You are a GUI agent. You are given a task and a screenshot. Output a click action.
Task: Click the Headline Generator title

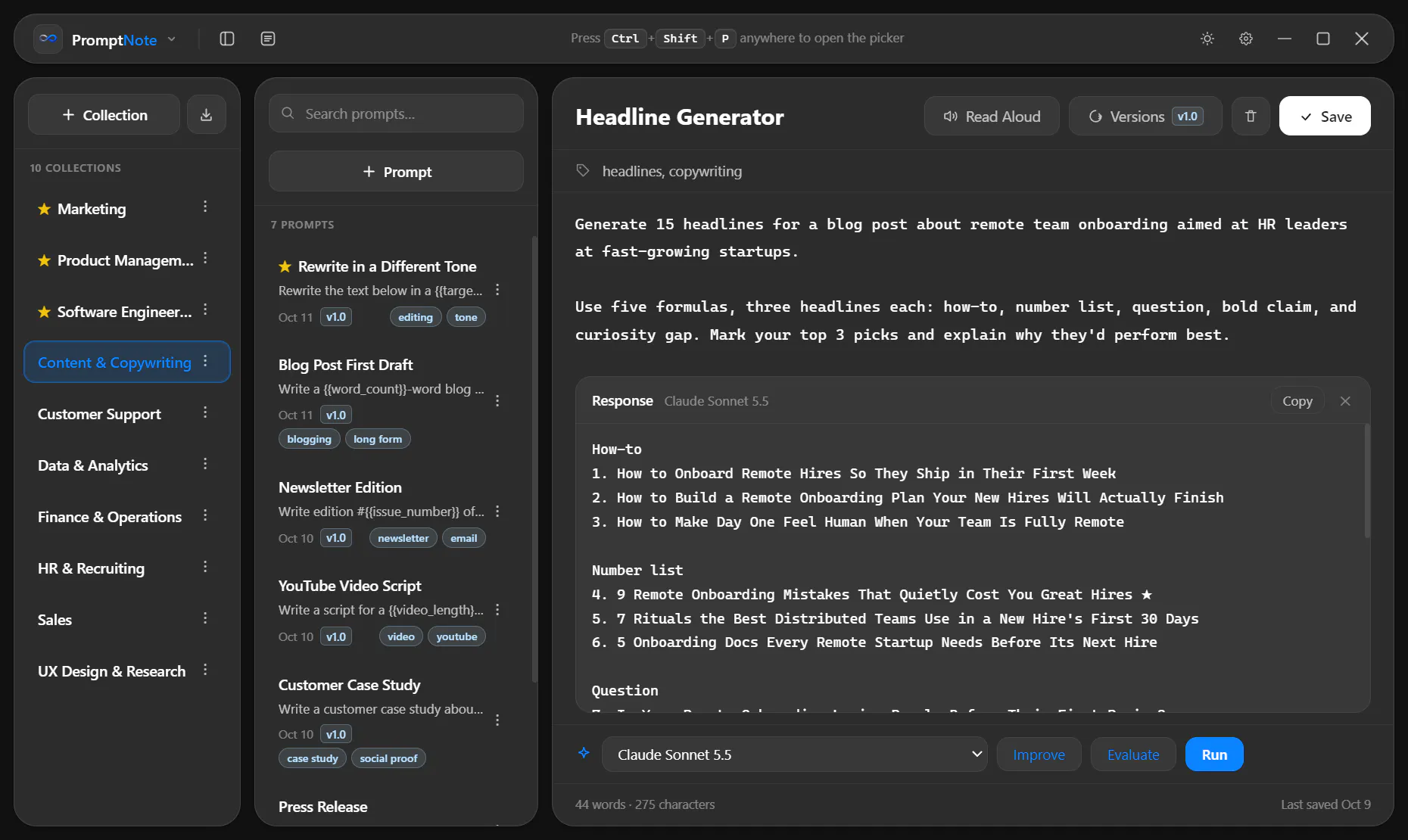click(679, 117)
